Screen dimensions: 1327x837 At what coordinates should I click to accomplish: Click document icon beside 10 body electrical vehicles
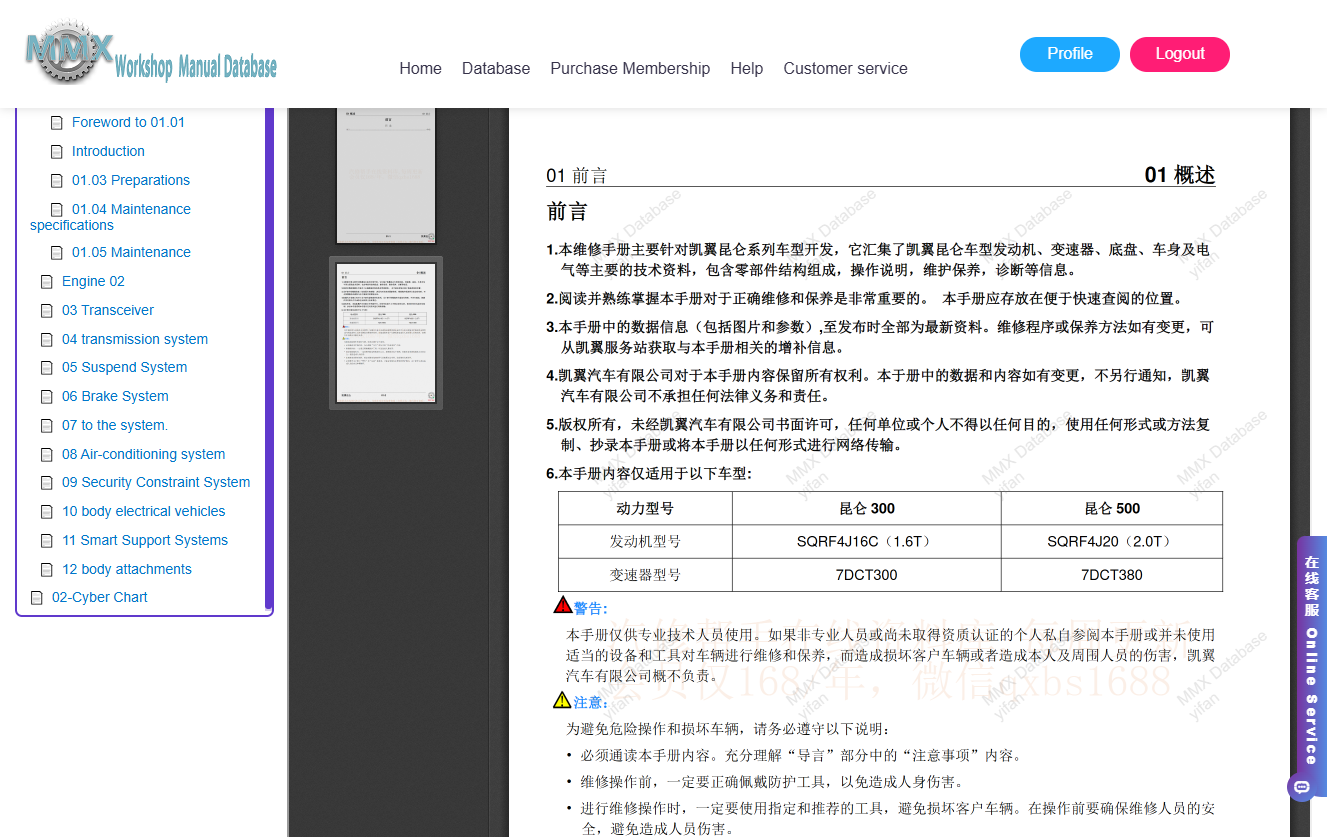(x=47, y=512)
